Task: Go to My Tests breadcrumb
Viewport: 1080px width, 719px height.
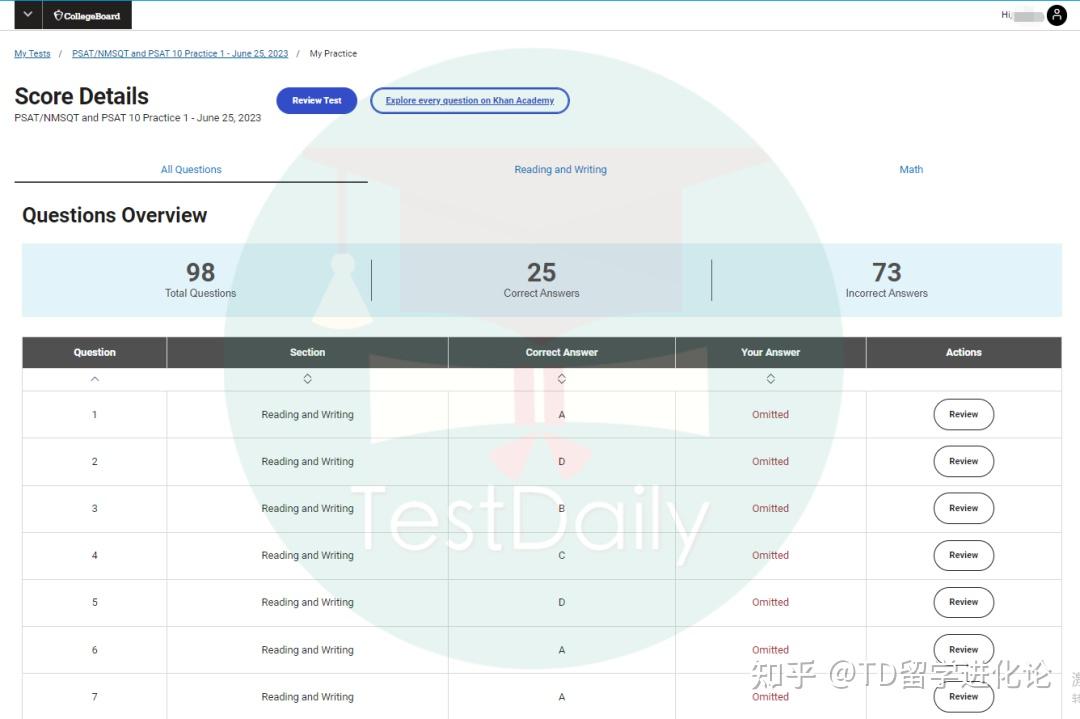Action: (32, 53)
